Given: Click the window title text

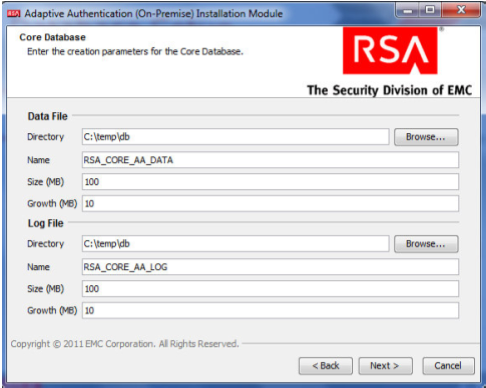Looking at the screenshot, I should pyautogui.click(x=154, y=14).
